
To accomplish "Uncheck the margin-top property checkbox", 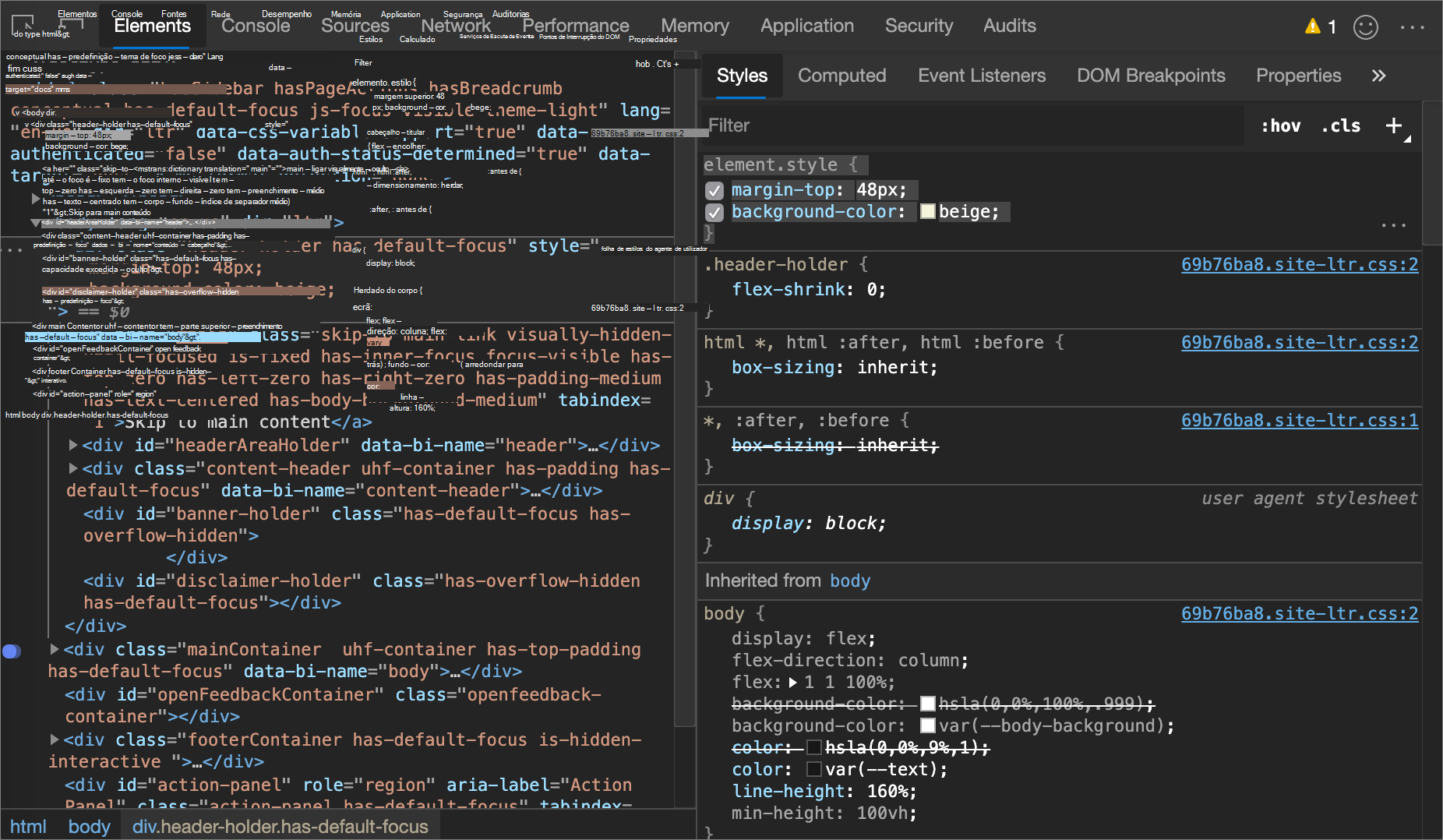I will tap(714, 191).
